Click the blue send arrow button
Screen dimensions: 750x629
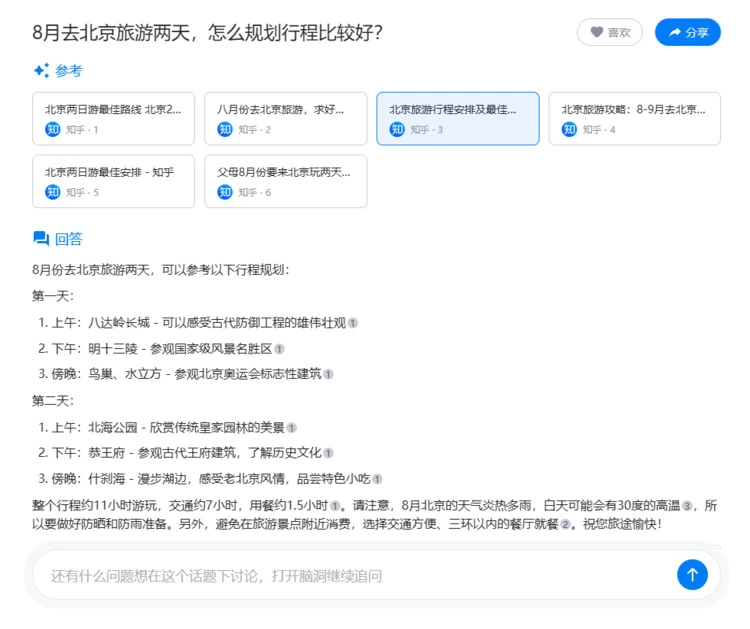click(692, 574)
